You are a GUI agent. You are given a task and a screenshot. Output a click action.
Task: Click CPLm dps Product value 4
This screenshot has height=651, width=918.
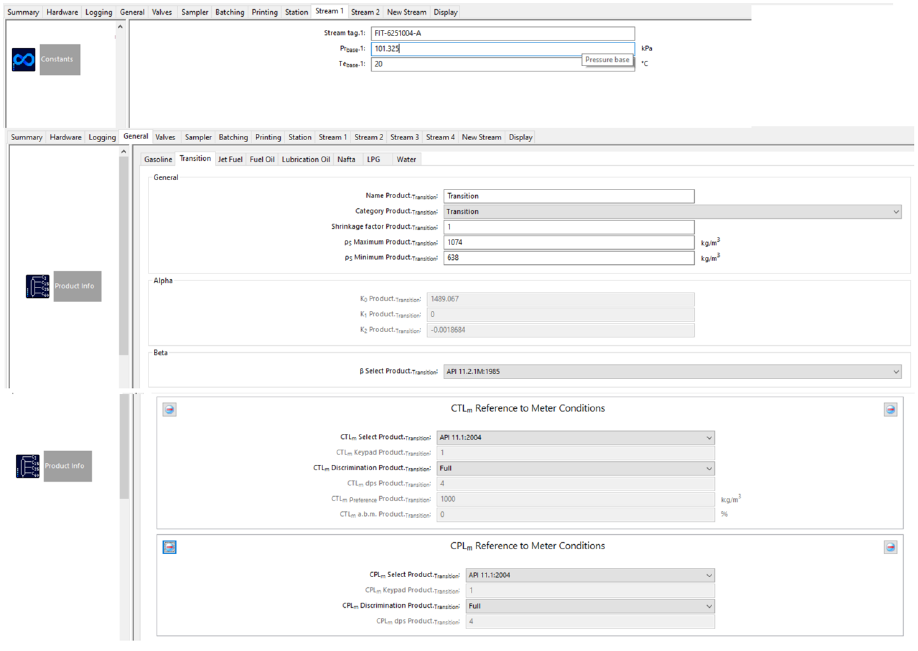[590, 621]
